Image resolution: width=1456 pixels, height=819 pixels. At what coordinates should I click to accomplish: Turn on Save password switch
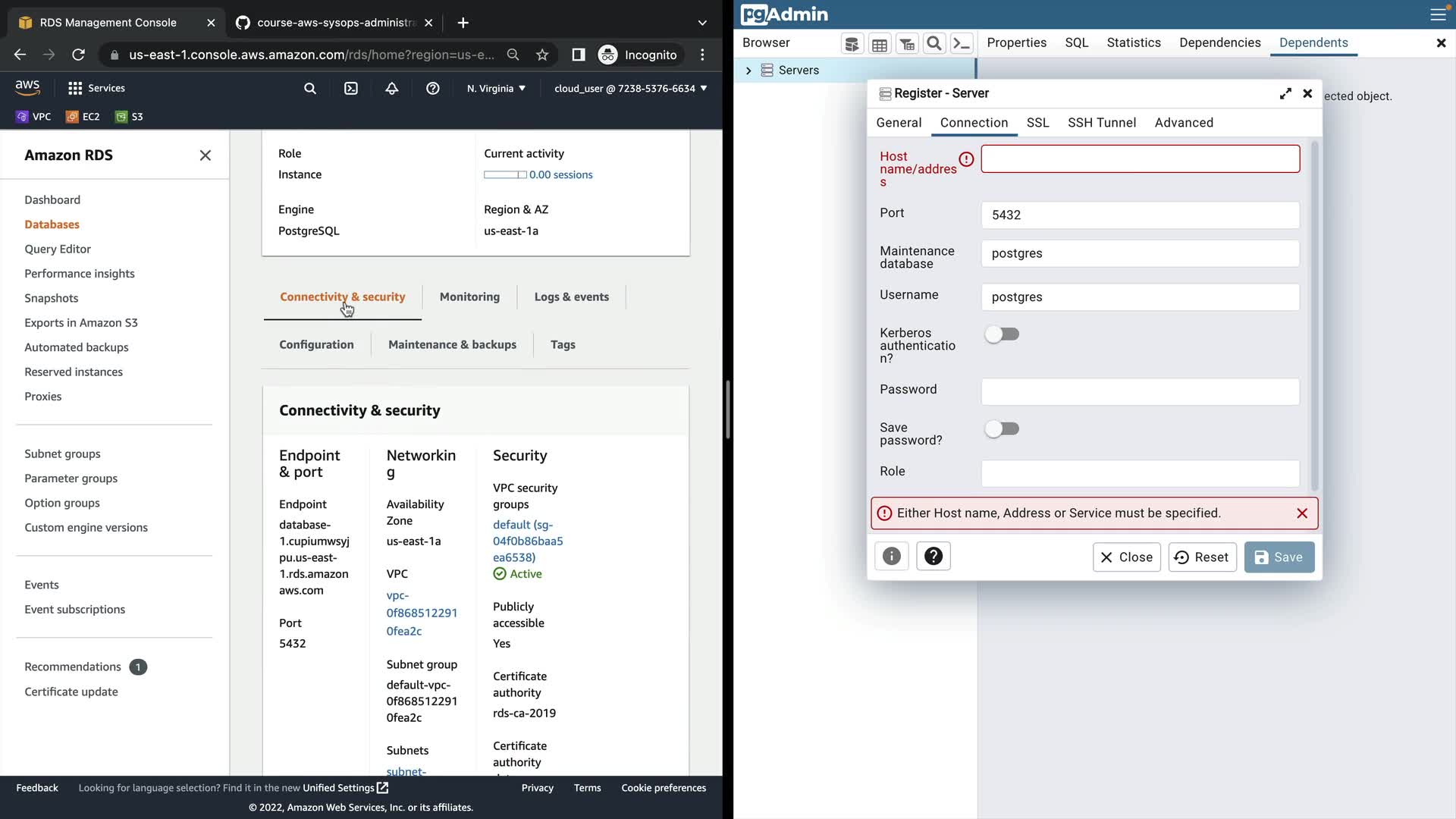pos(1002,429)
